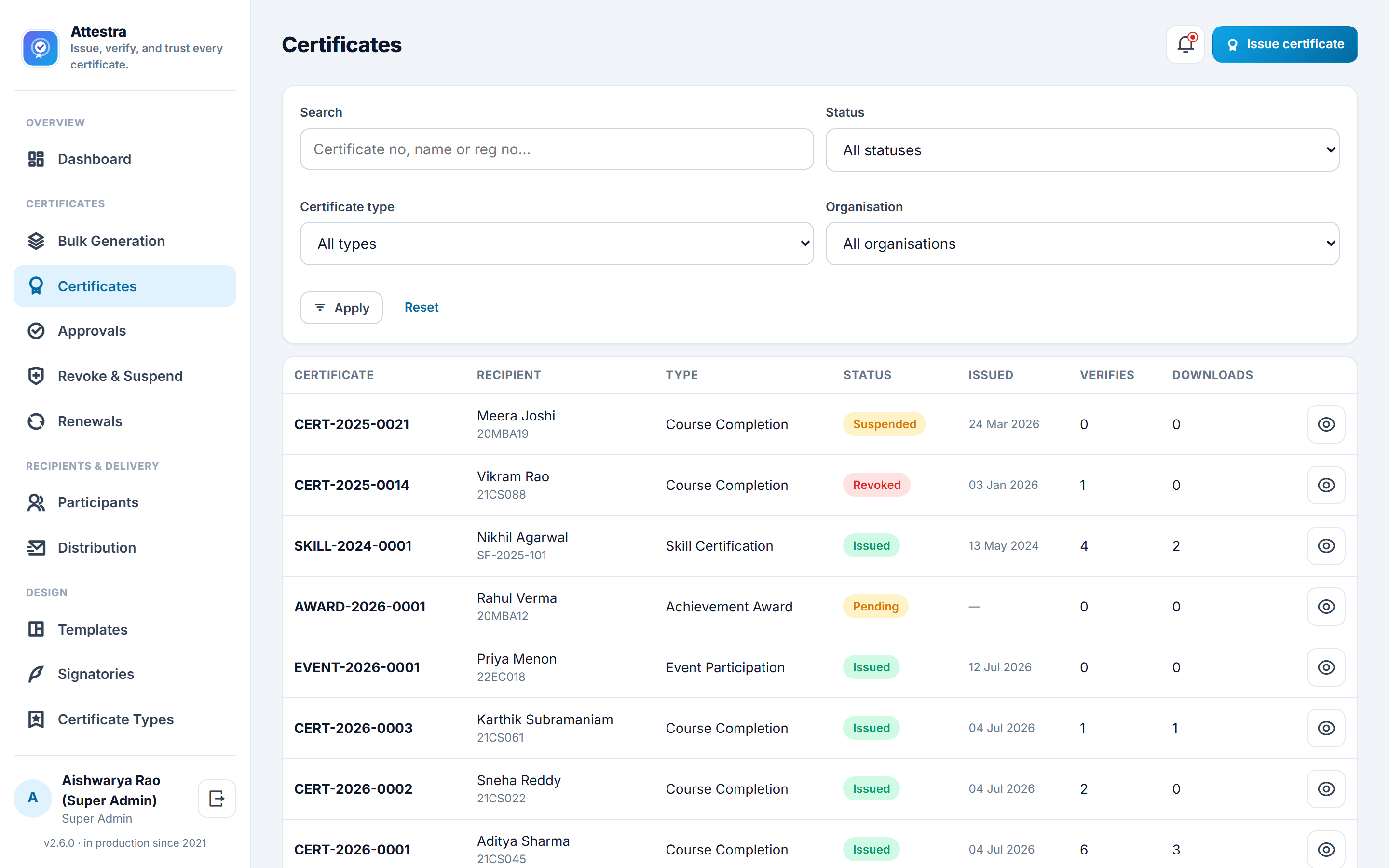Screen dimensions: 1389x868
Task: Open the All types dropdown
Action: pos(556,244)
